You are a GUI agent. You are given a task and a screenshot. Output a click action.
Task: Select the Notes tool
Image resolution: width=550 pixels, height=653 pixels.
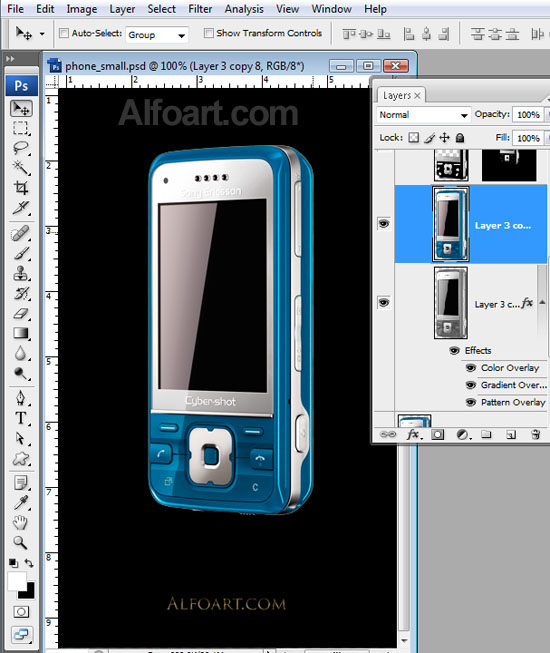[x=21, y=483]
